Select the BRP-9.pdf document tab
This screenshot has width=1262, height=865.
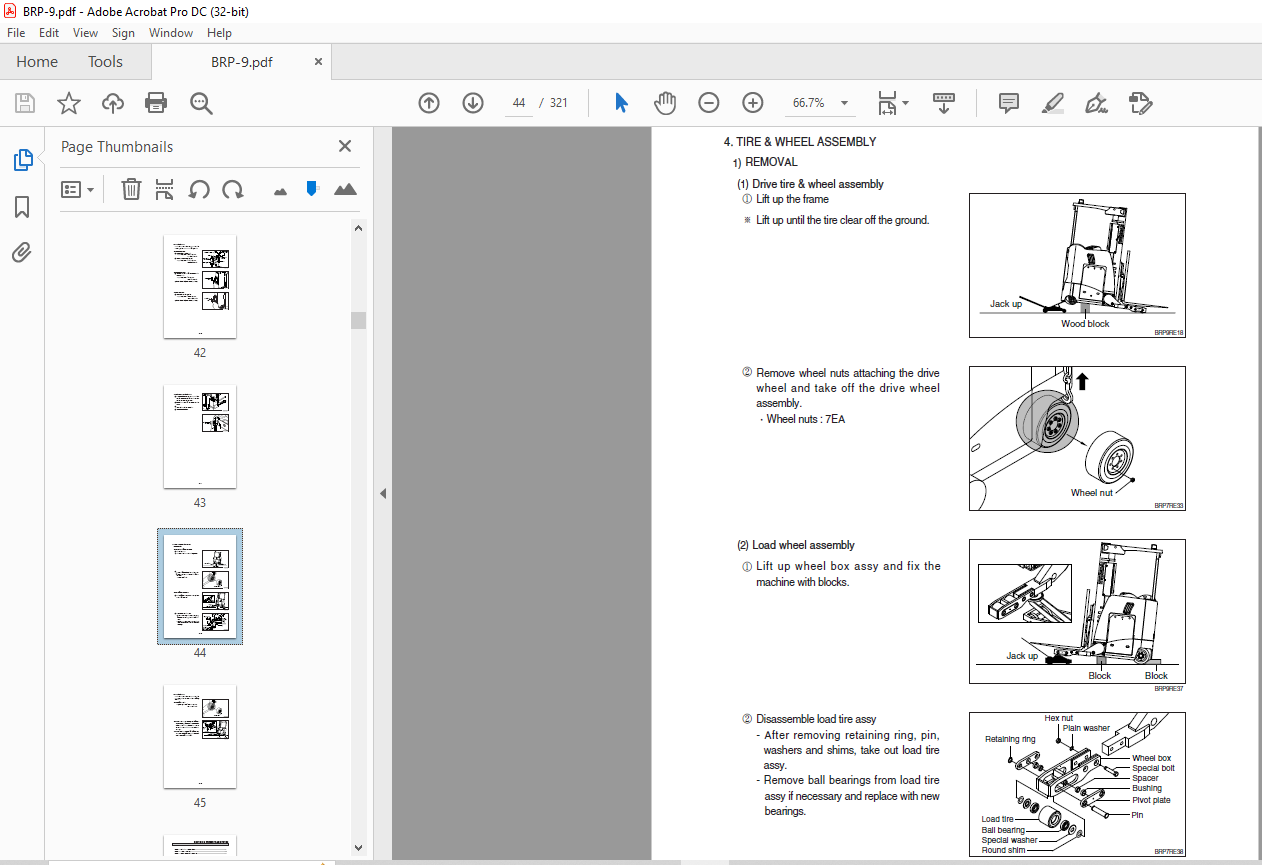coord(241,62)
